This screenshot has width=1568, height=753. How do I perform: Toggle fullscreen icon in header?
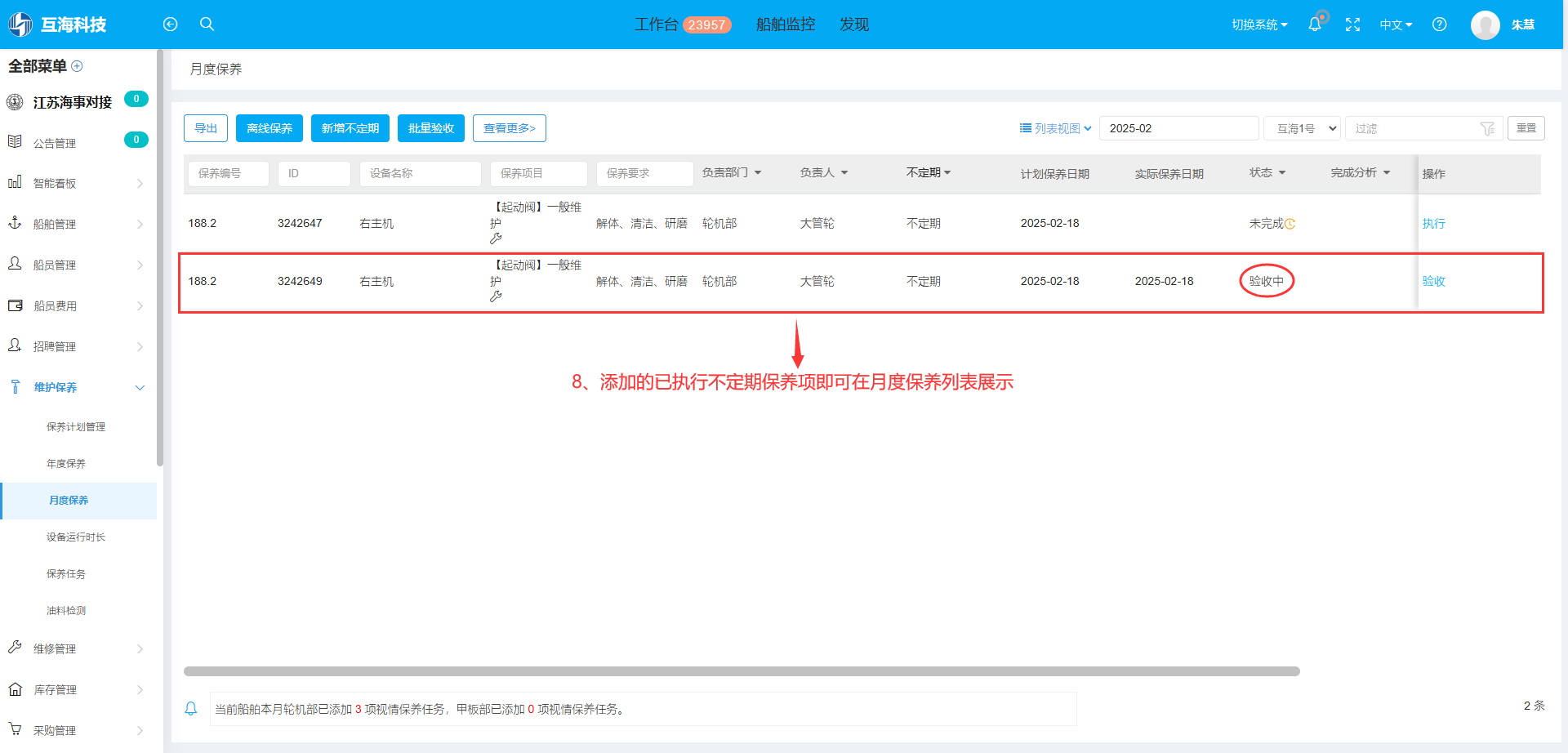point(1352,25)
